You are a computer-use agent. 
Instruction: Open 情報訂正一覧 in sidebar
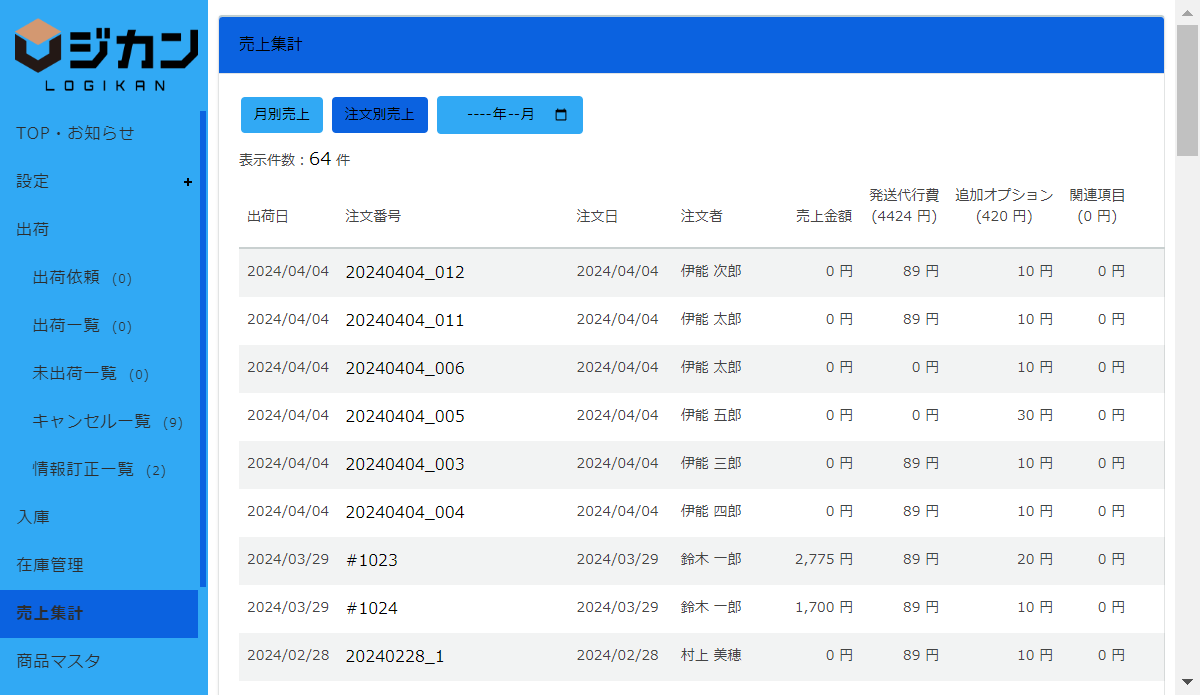point(83,469)
